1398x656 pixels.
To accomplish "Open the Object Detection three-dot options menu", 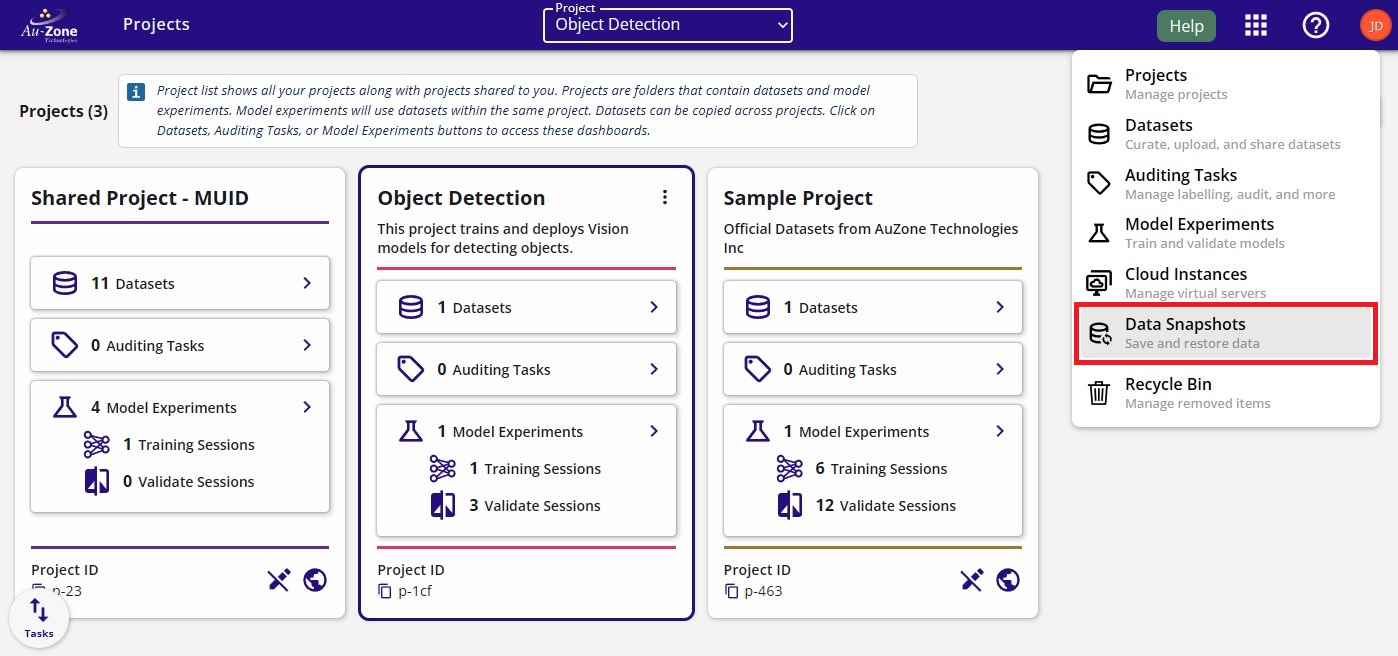I will tap(665, 198).
